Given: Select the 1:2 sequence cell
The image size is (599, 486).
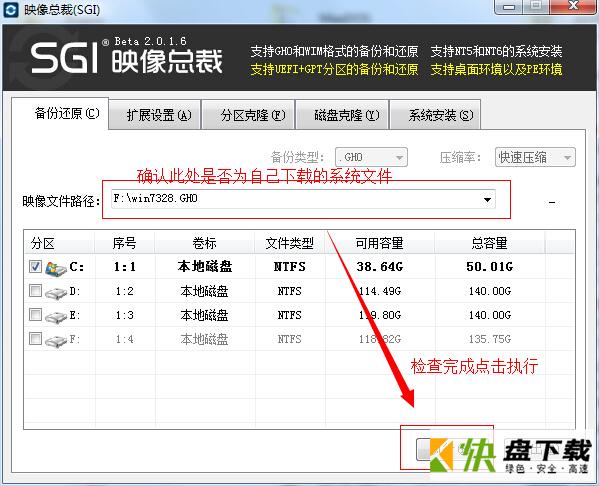Looking at the screenshot, I should 125,291.
